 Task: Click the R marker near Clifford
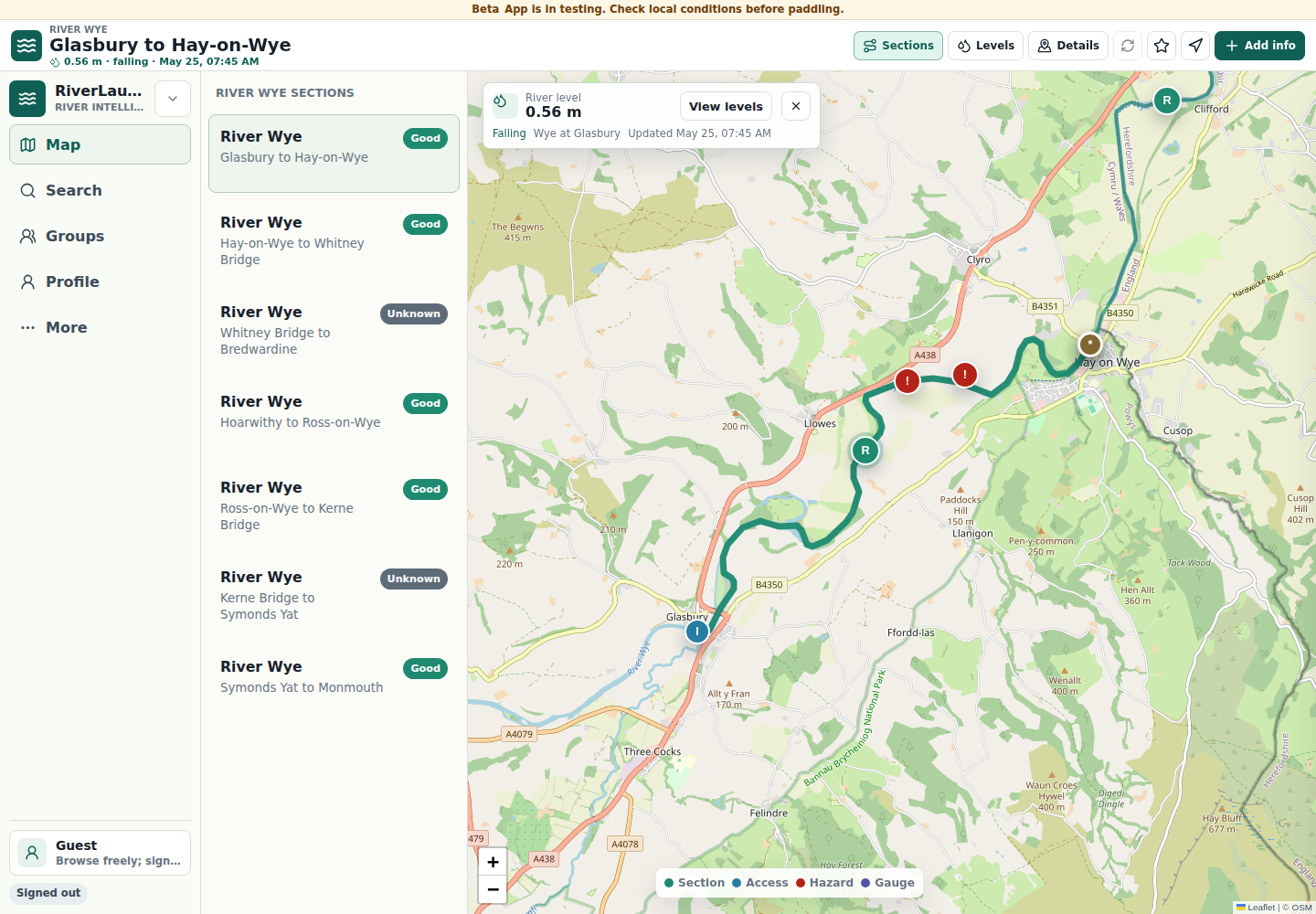click(x=1166, y=101)
